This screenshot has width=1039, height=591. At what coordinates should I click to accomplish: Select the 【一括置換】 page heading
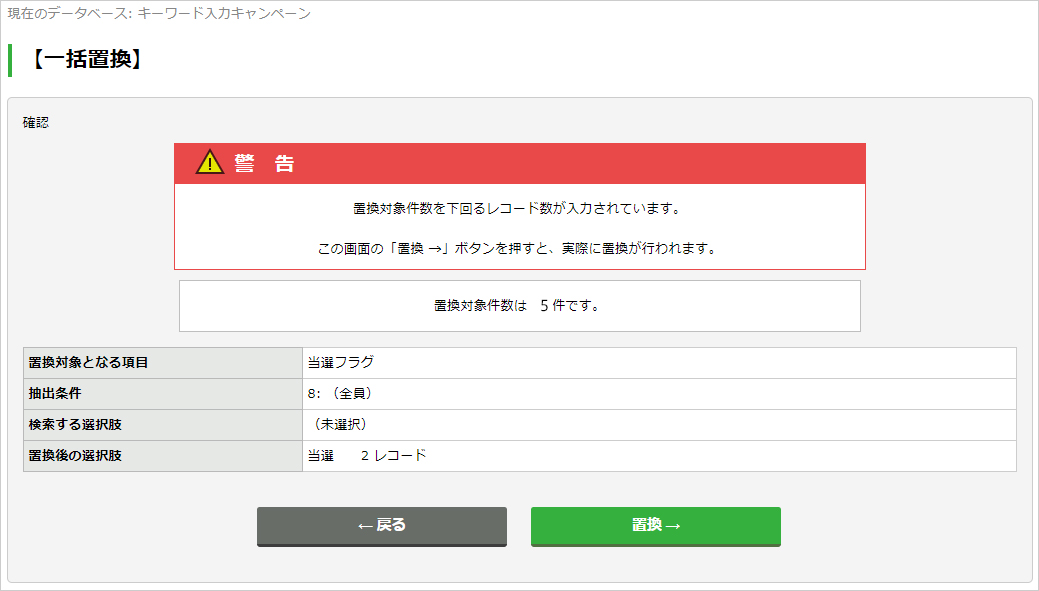(86, 60)
